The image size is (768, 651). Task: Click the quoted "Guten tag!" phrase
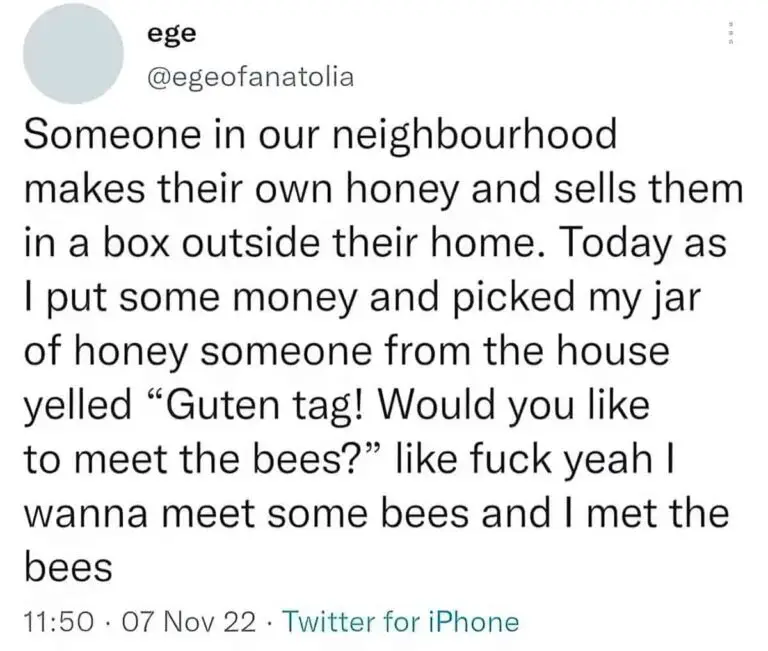(264, 407)
